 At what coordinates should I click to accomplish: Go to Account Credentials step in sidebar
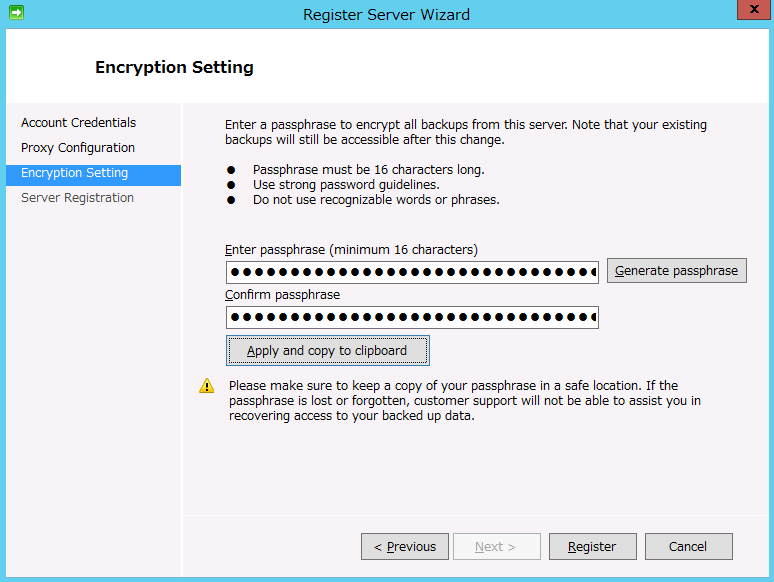tap(78, 123)
